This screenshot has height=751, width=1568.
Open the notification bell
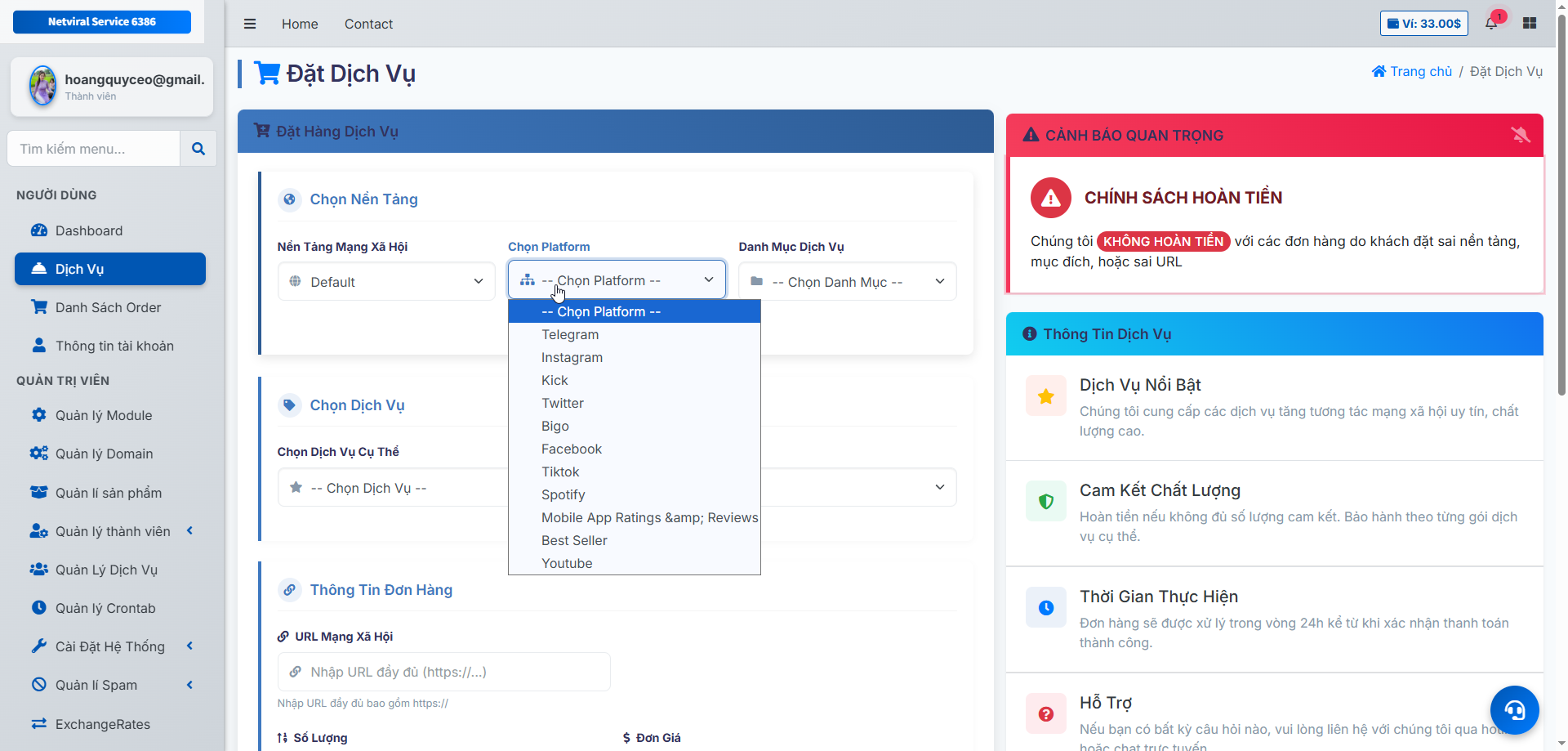pos(1491,23)
